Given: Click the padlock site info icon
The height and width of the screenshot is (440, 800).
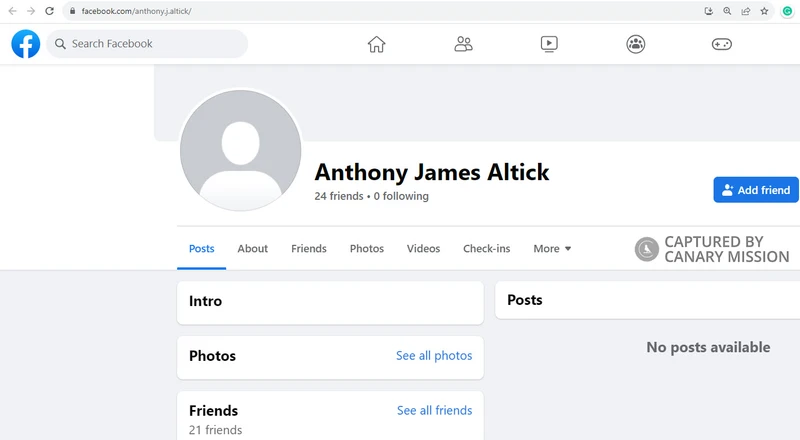Looking at the screenshot, I should pyautogui.click(x=72, y=11).
